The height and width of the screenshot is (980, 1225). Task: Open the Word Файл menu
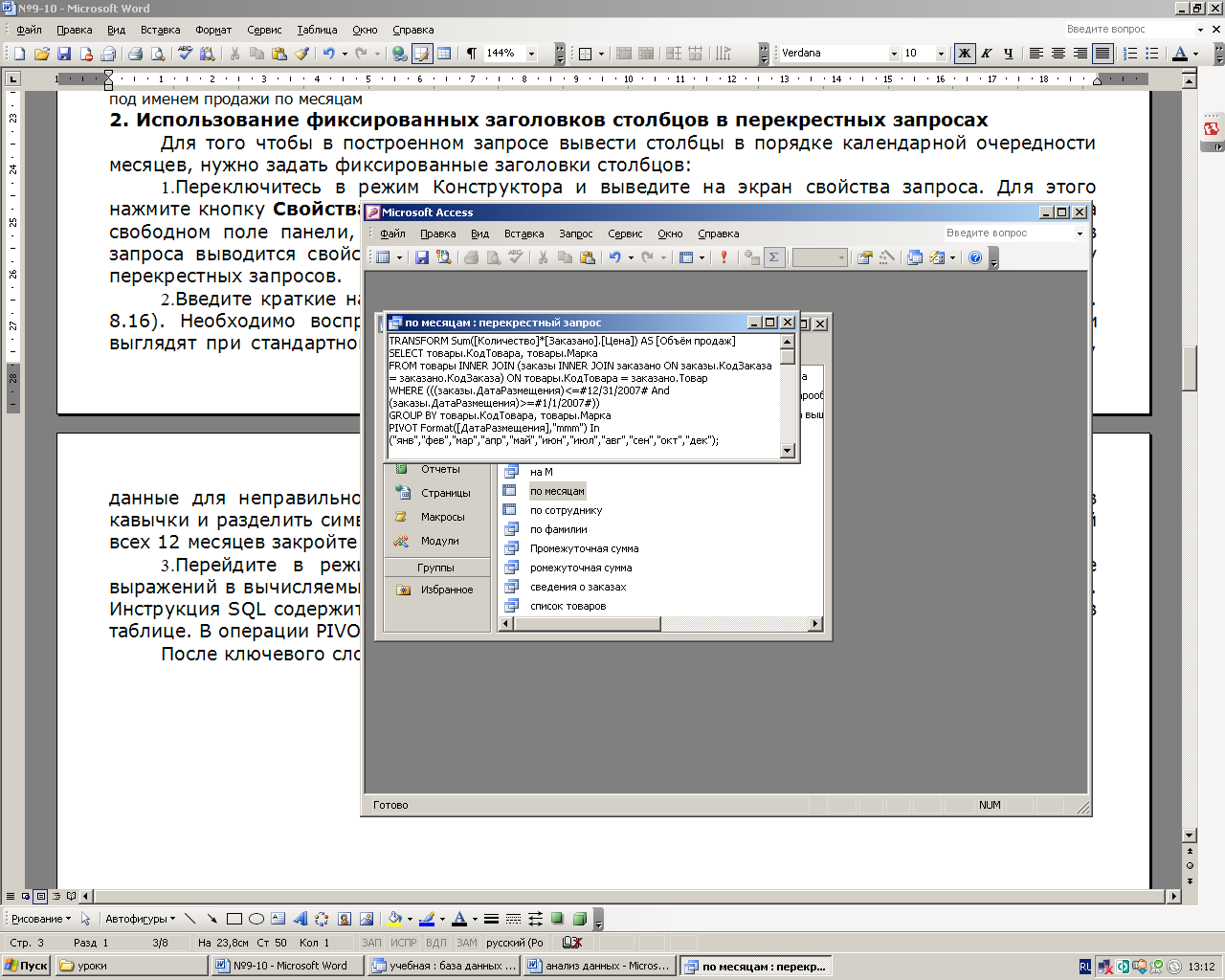[x=29, y=30]
